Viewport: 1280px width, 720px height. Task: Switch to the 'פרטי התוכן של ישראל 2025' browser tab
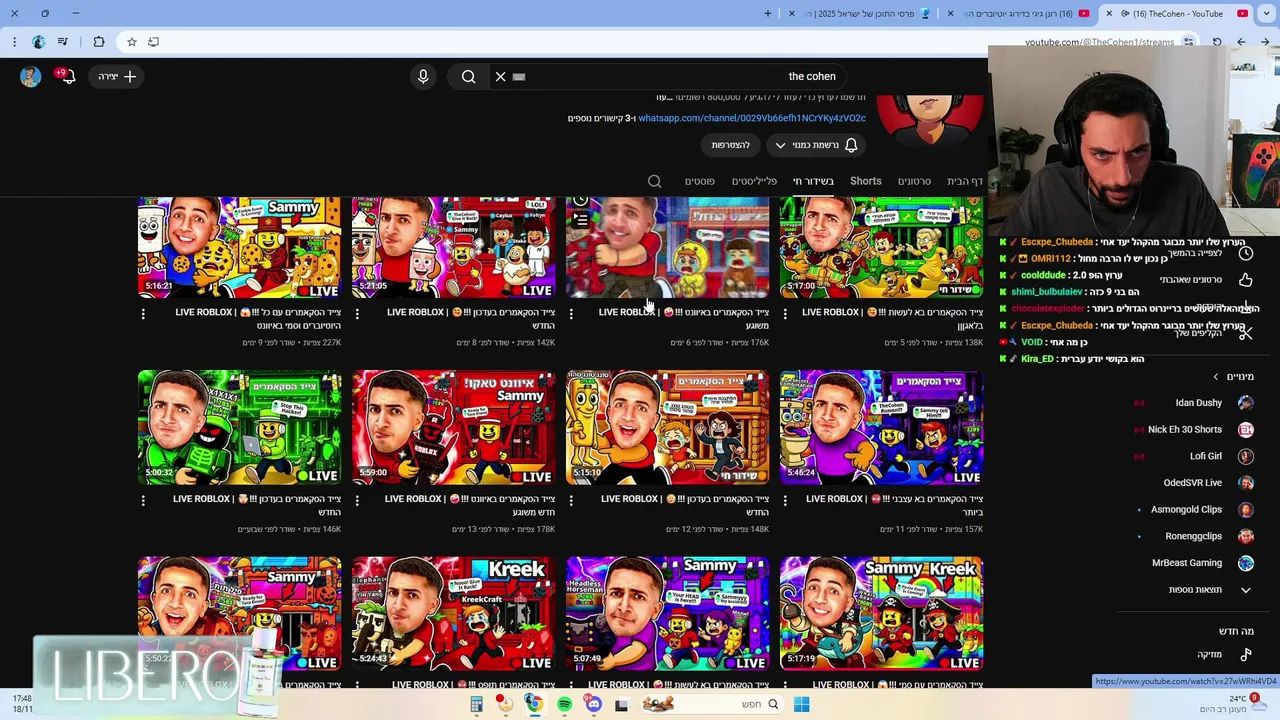pos(866,14)
